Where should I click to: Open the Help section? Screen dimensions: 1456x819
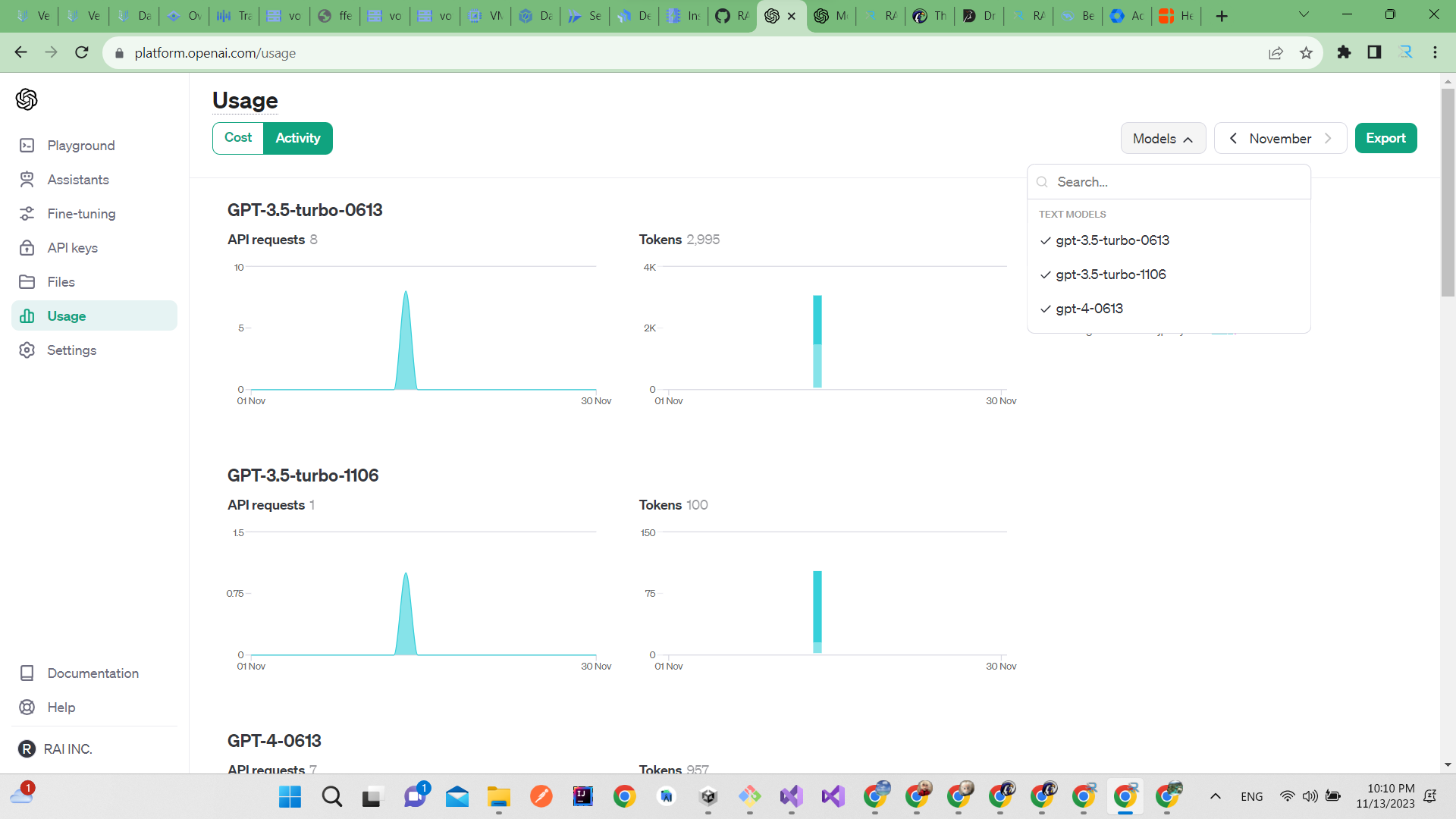(x=61, y=707)
